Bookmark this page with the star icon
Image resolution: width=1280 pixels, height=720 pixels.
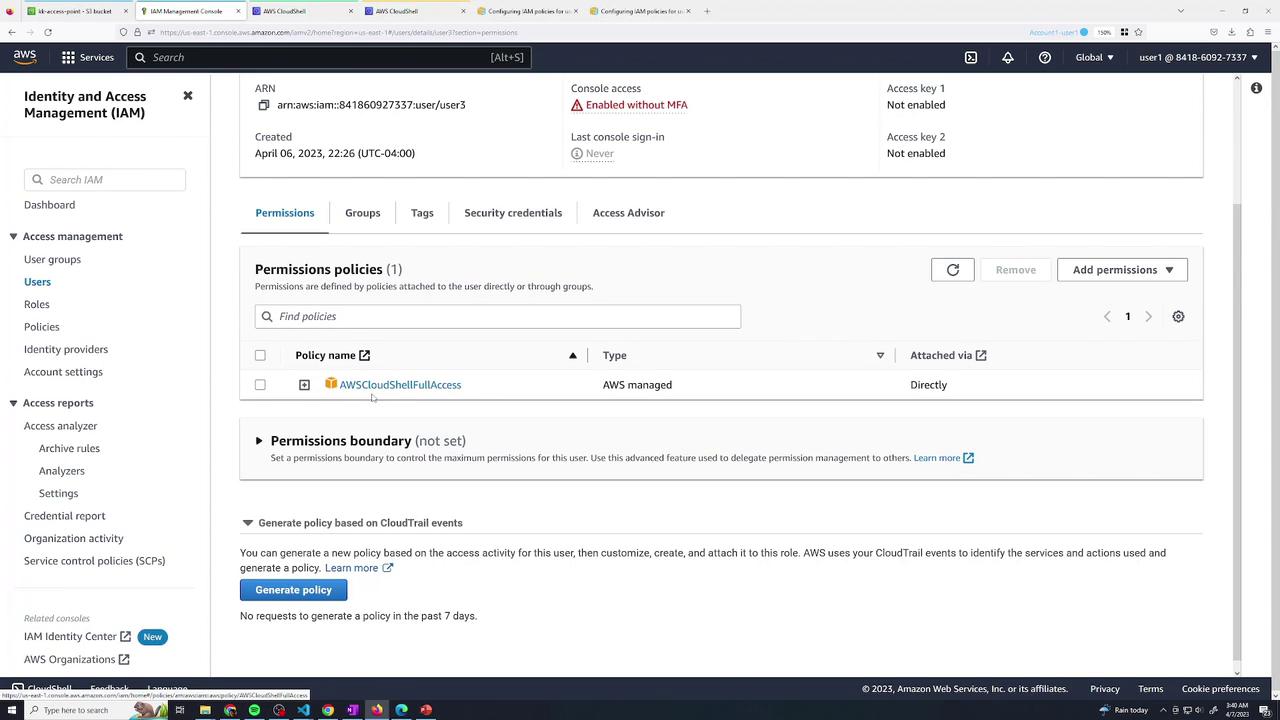(x=1138, y=32)
